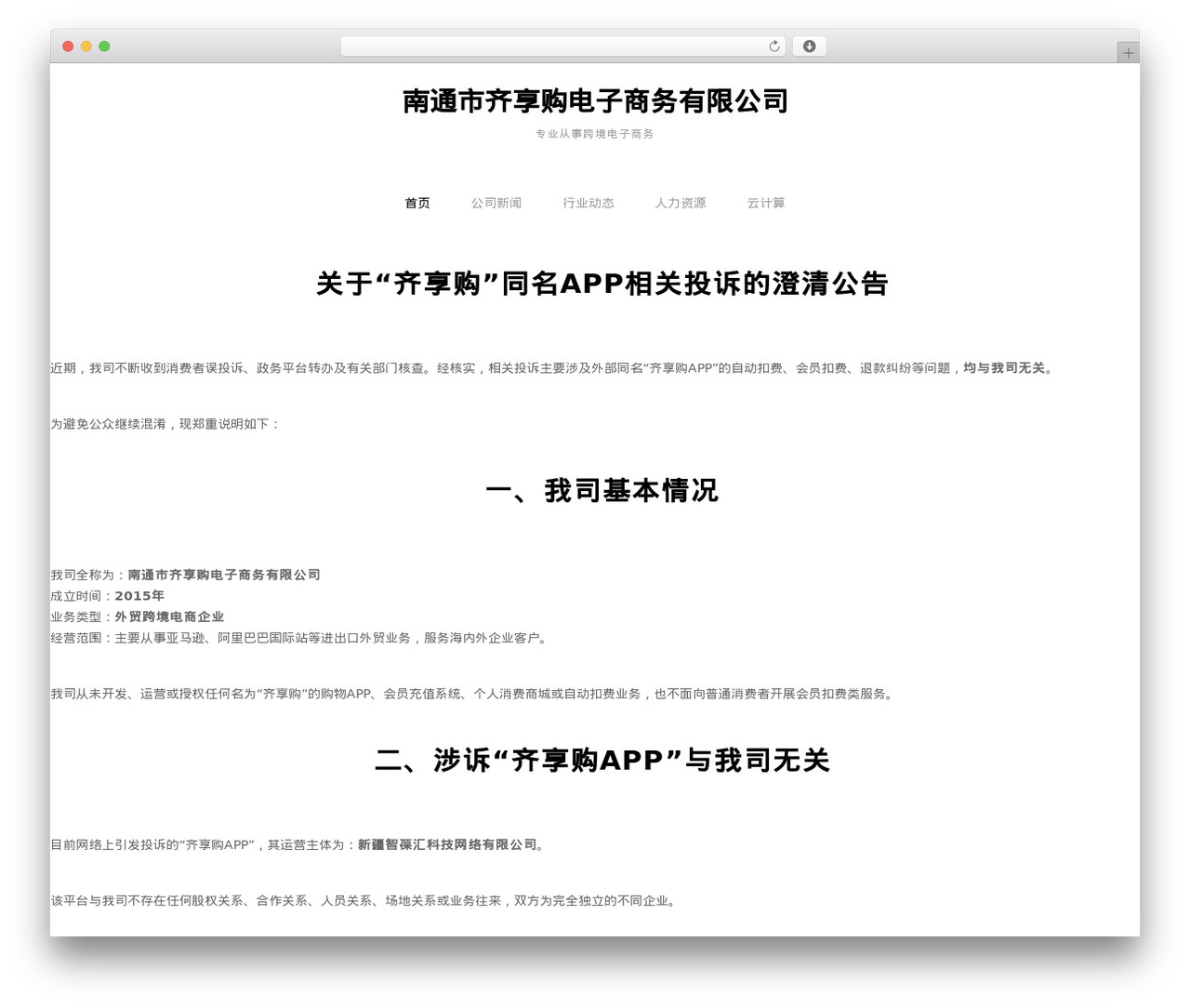Click the reload page icon
1190x1008 pixels.
(x=773, y=46)
